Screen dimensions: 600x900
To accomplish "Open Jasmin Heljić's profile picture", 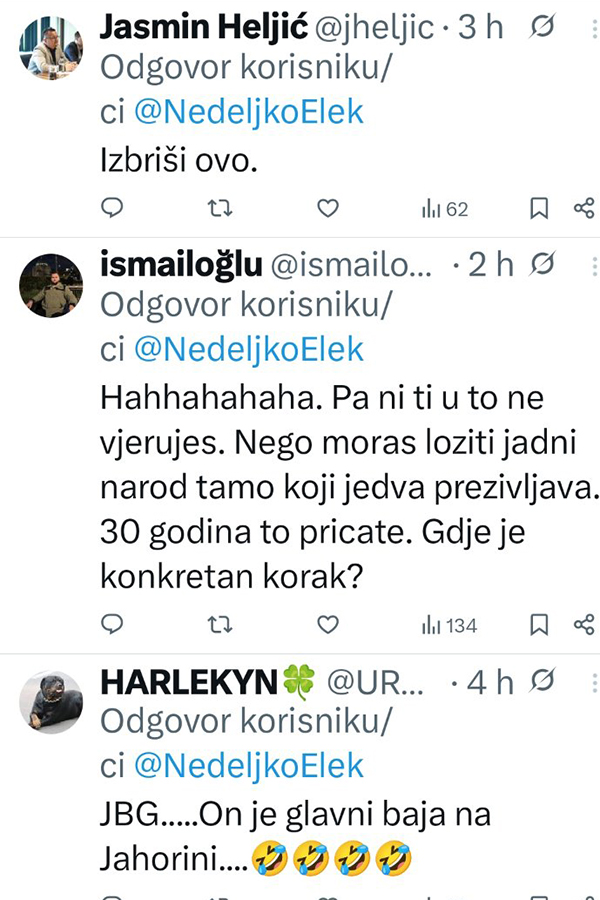I will (51, 47).
